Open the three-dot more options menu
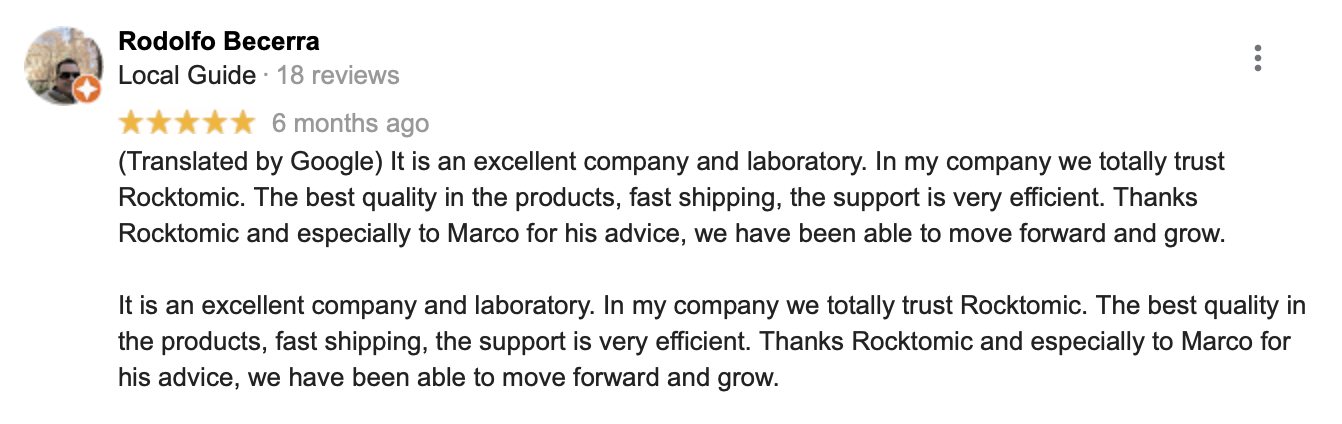This screenshot has width=1342, height=424. click(x=1257, y=59)
